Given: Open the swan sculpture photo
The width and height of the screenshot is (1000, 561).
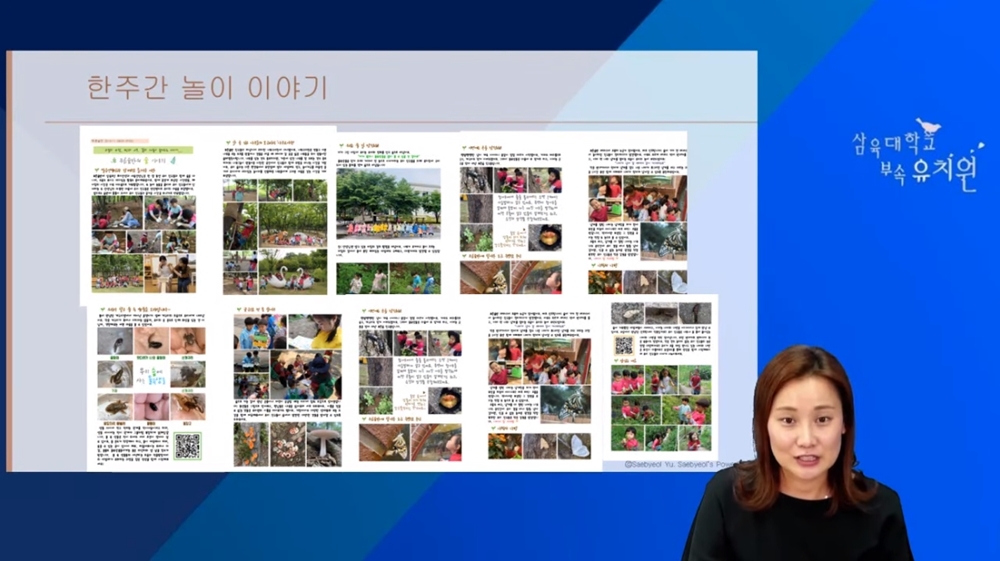Looking at the screenshot, I should click(x=293, y=272).
